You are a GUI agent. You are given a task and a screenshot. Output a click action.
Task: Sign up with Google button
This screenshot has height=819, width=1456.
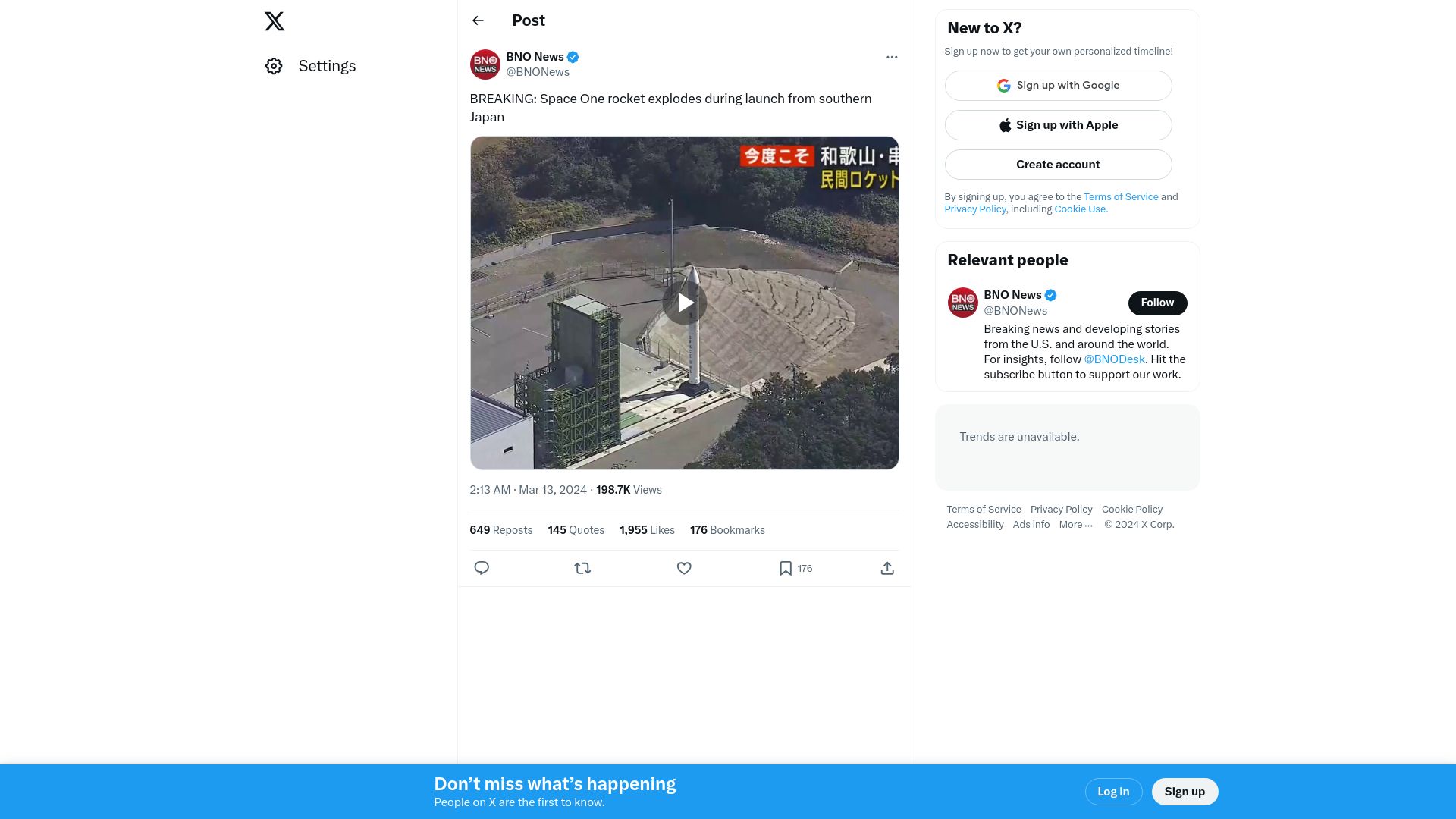click(1058, 86)
